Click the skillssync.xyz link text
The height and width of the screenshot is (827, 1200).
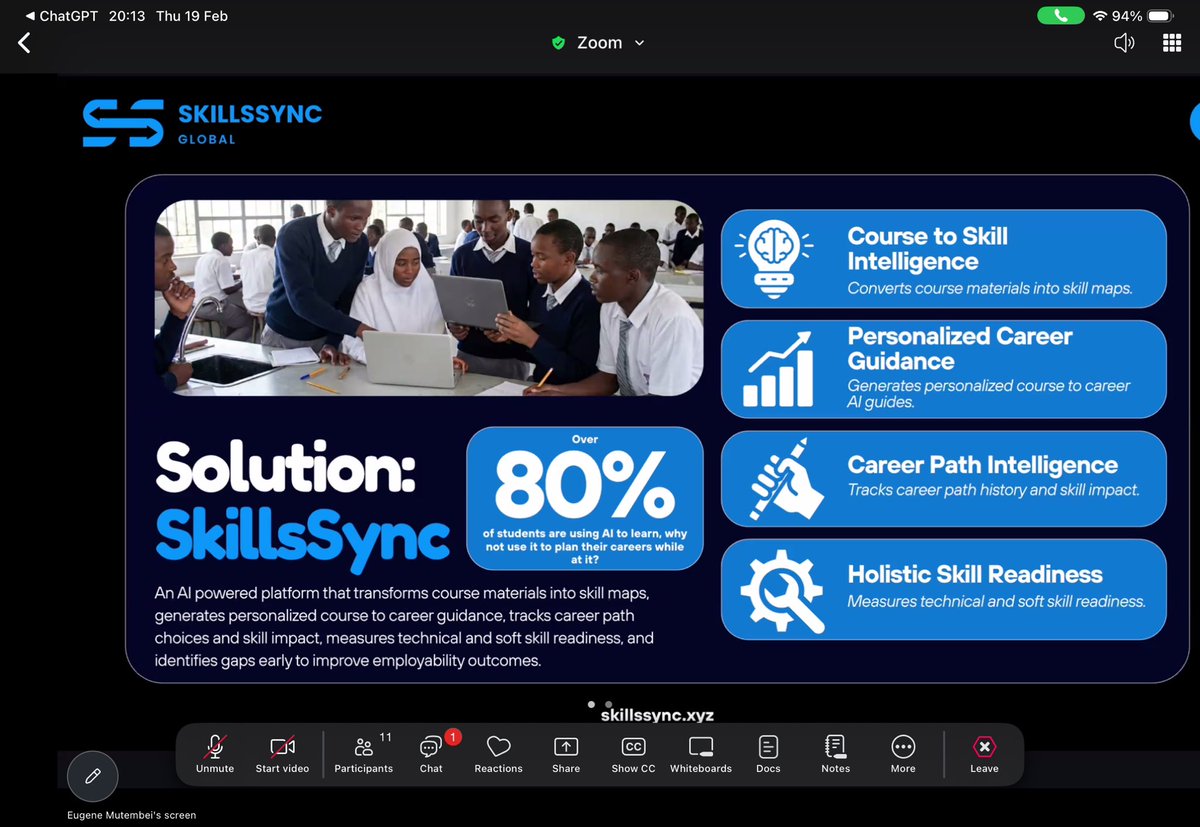pyautogui.click(x=657, y=715)
